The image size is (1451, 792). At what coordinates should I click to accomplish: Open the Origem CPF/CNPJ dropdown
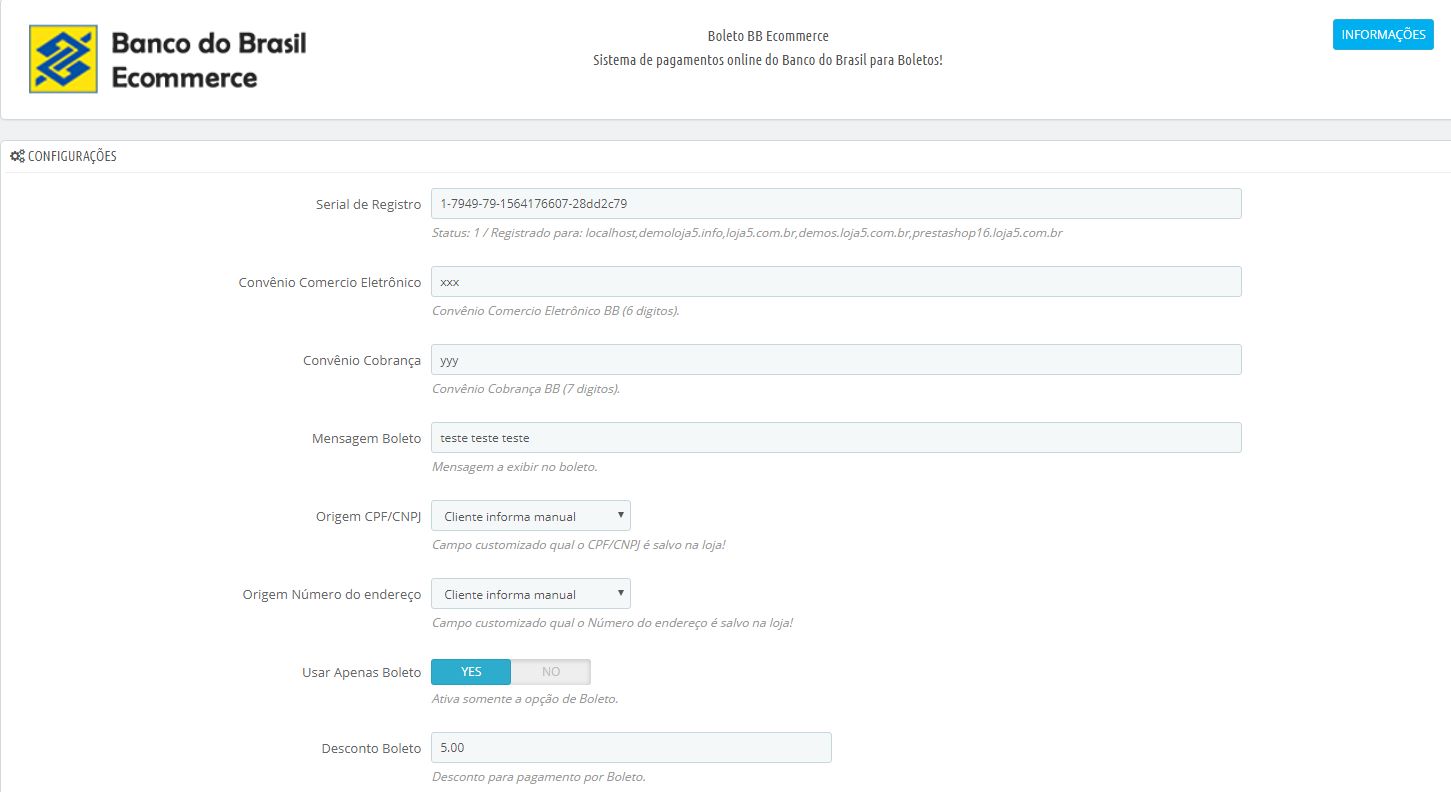[530, 516]
